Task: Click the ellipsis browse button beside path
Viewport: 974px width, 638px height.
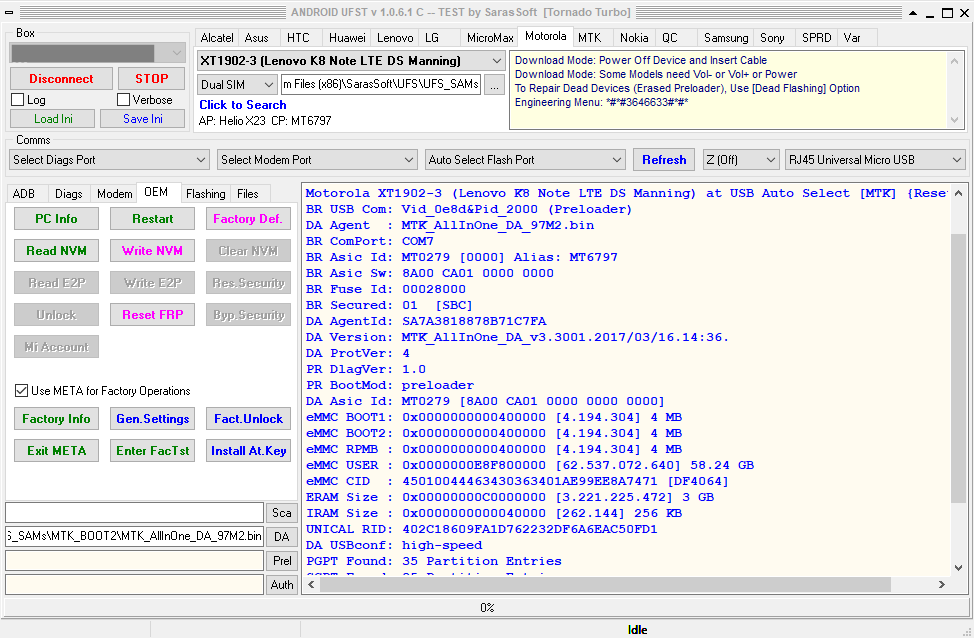Action: (x=494, y=85)
